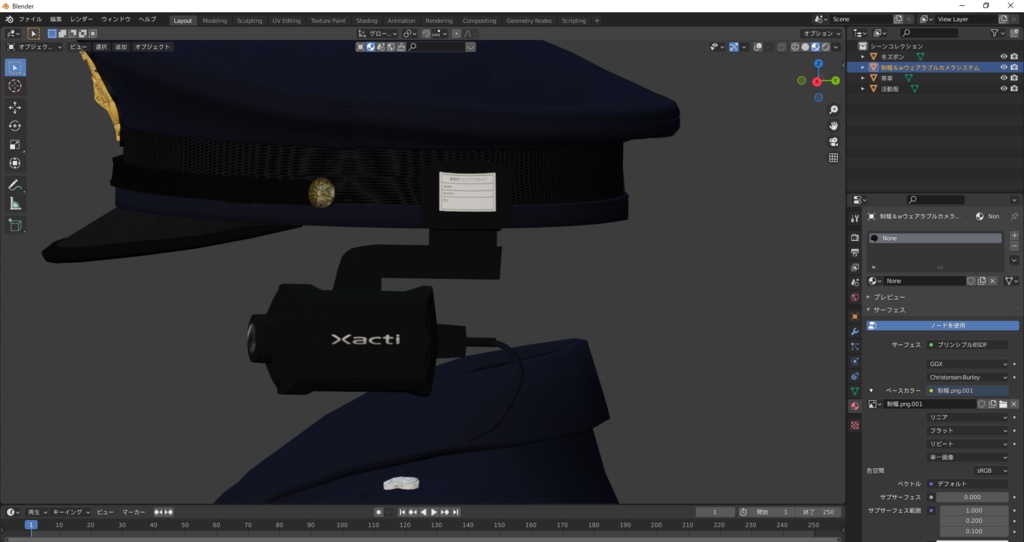The height and width of the screenshot is (542, 1024).
Task: Select the 3D Cursor tool
Action: click(15, 86)
